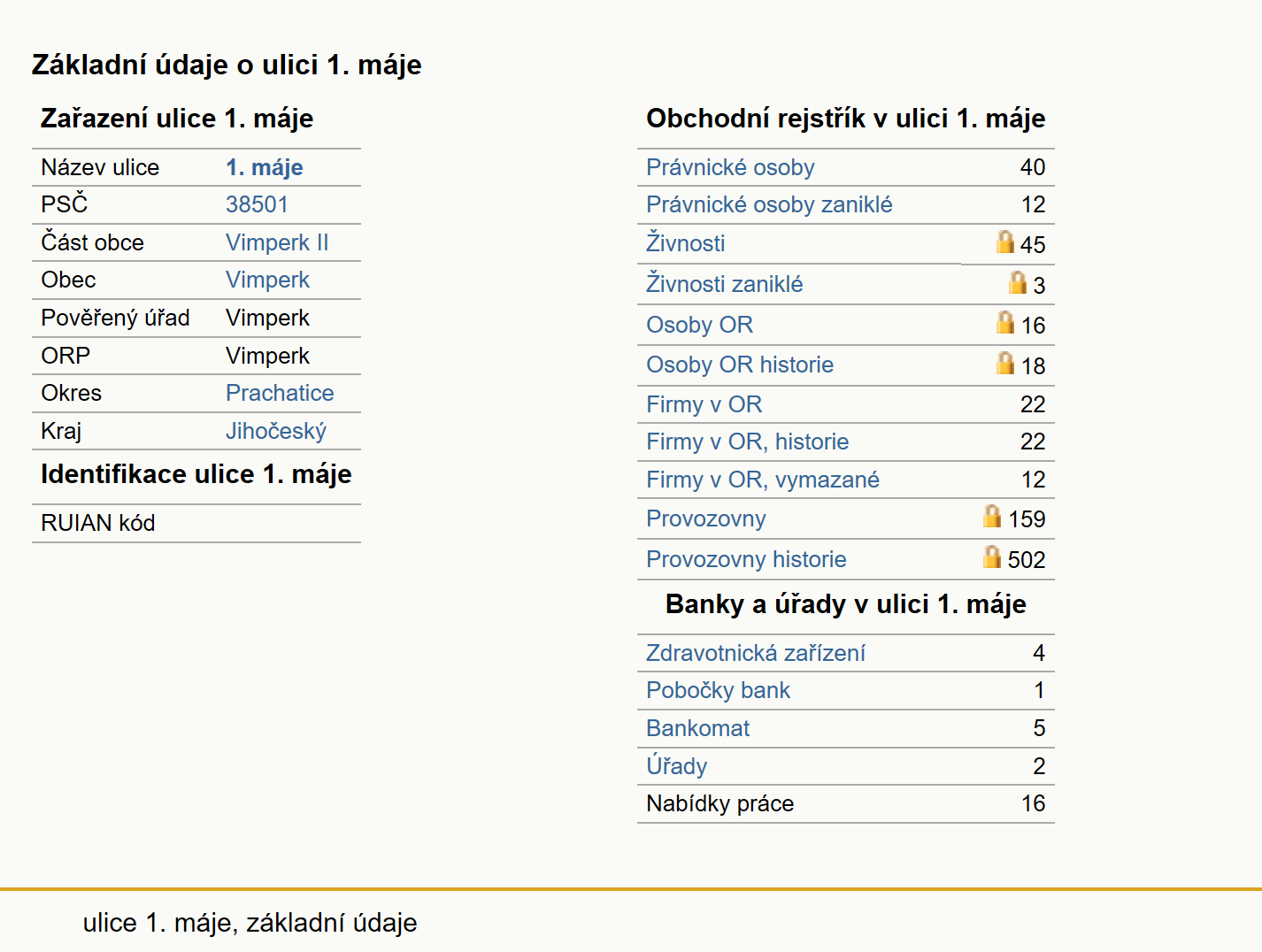Click the street name 1. máje link

click(x=265, y=167)
